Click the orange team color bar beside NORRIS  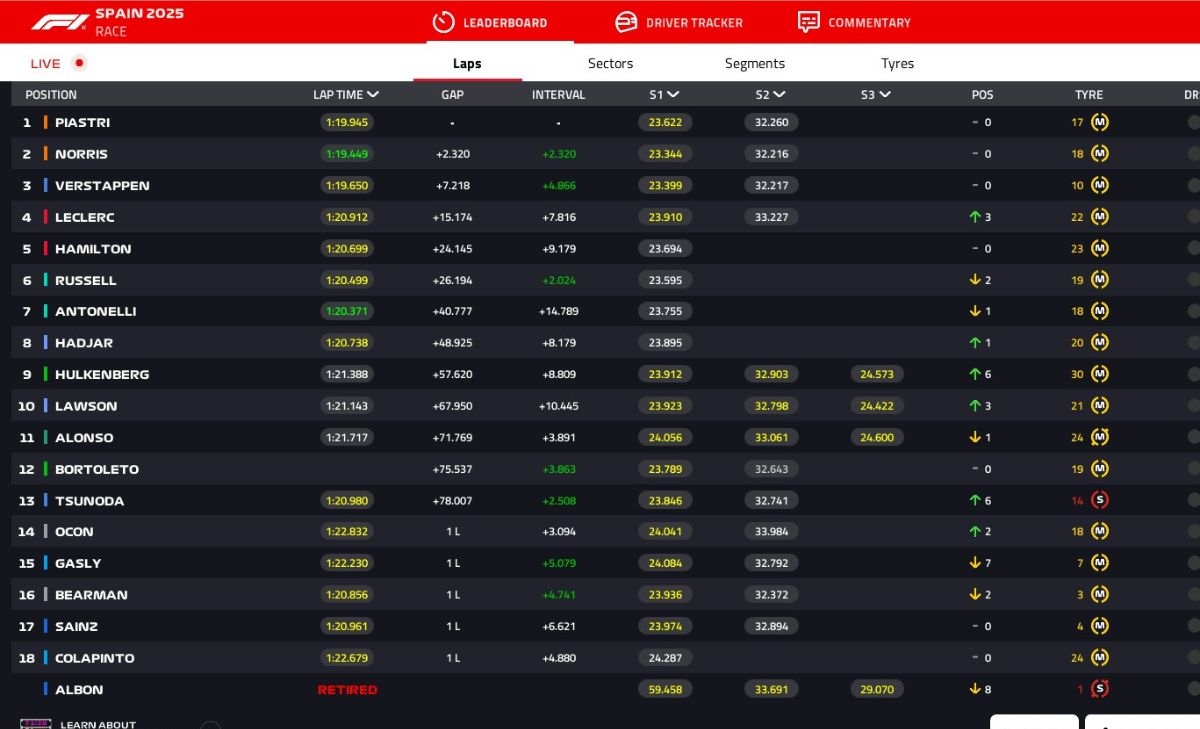[46, 154]
